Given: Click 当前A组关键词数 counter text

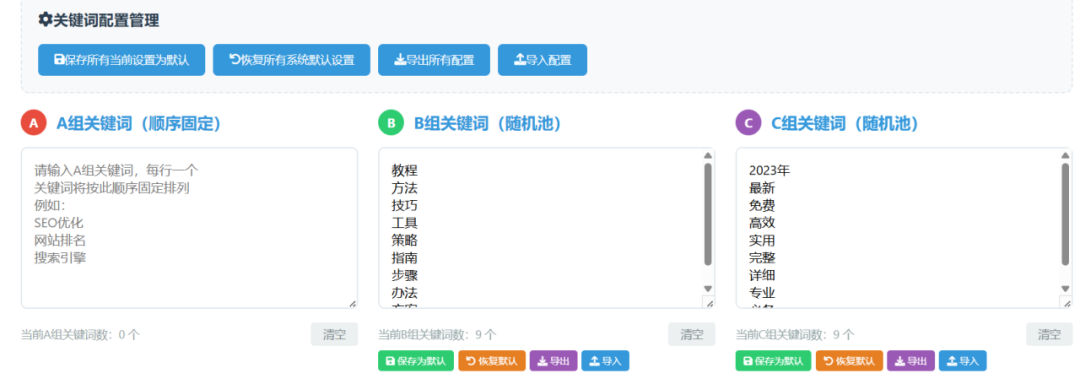Looking at the screenshot, I should click(x=81, y=335).
